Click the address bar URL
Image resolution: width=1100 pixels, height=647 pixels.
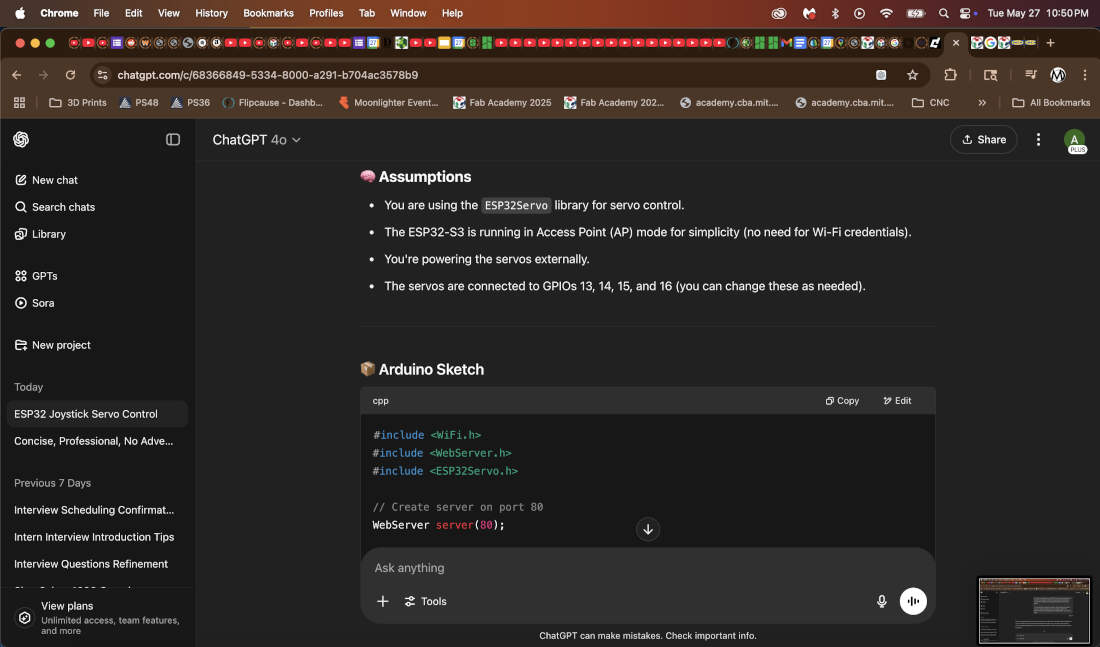tap(268, 75)
